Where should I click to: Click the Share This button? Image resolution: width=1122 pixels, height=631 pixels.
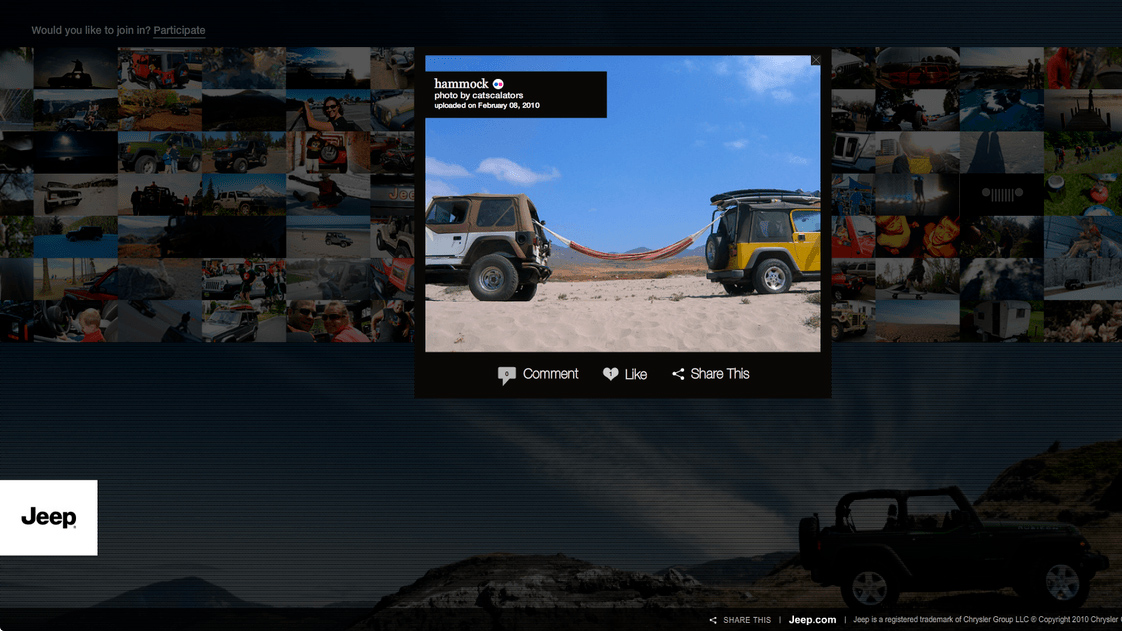click(718, 373)
